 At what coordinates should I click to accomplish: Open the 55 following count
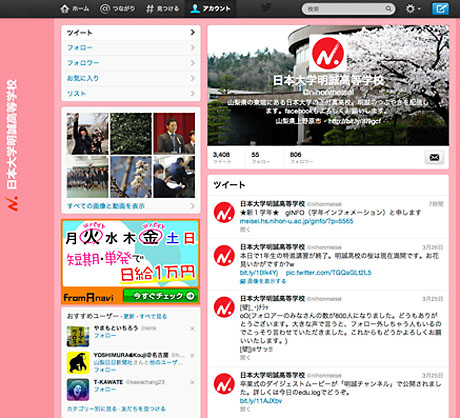click(261, 158)
